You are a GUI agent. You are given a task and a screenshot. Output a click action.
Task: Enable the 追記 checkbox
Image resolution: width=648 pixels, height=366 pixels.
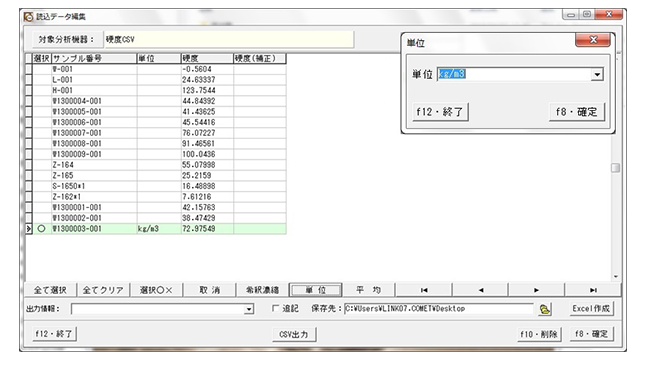click(x=275, y=308)
